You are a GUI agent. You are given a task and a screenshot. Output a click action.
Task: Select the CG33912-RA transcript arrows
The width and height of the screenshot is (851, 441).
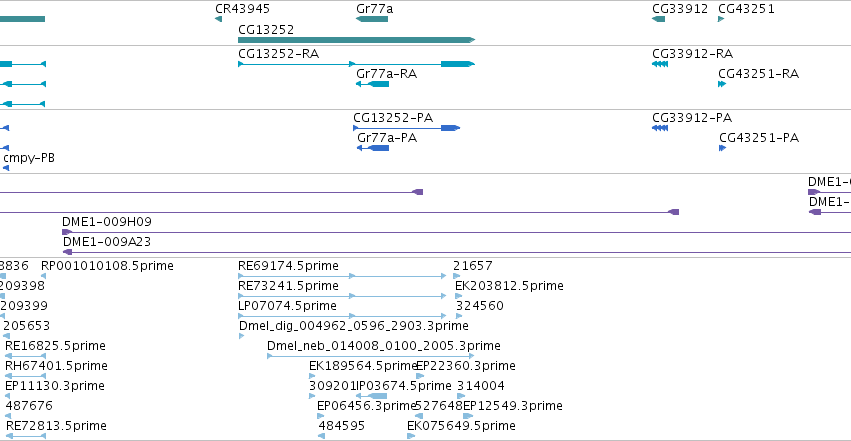[660, 64]
